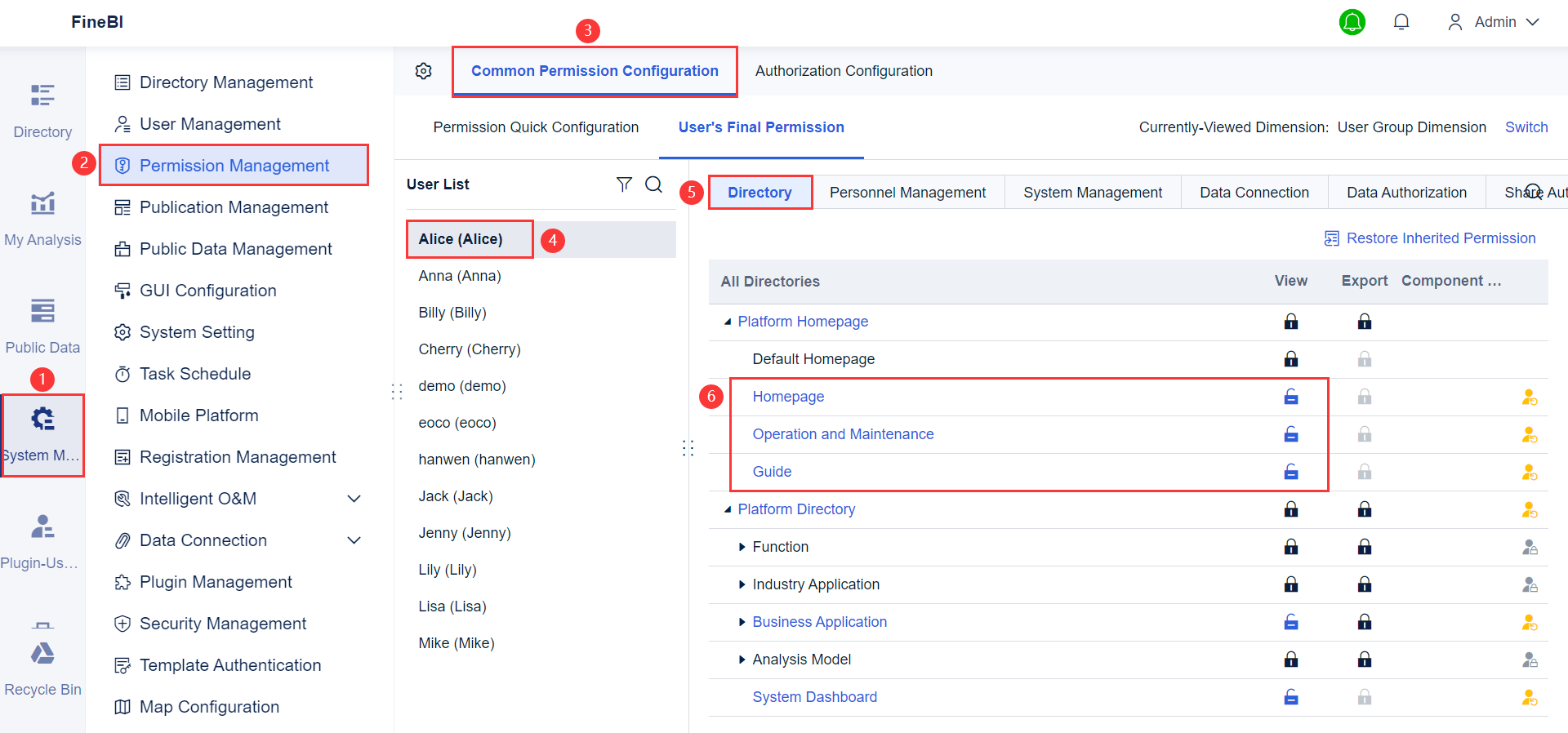Click the settings gear beside permission tabs

(x=423, y=71)
